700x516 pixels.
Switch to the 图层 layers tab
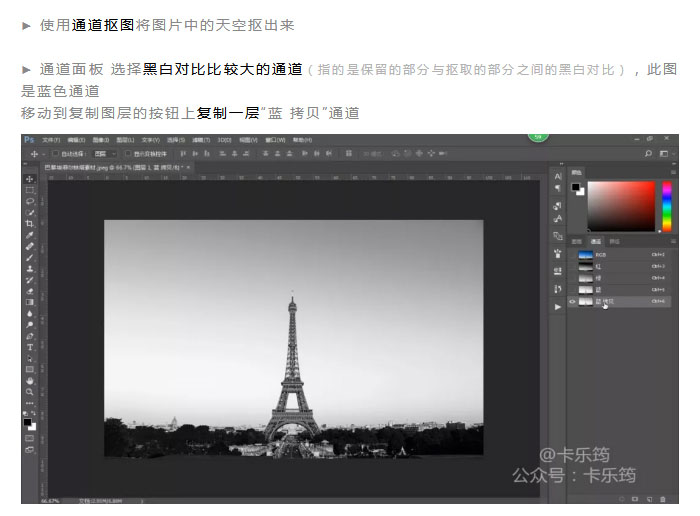click(x=576, y=241)
